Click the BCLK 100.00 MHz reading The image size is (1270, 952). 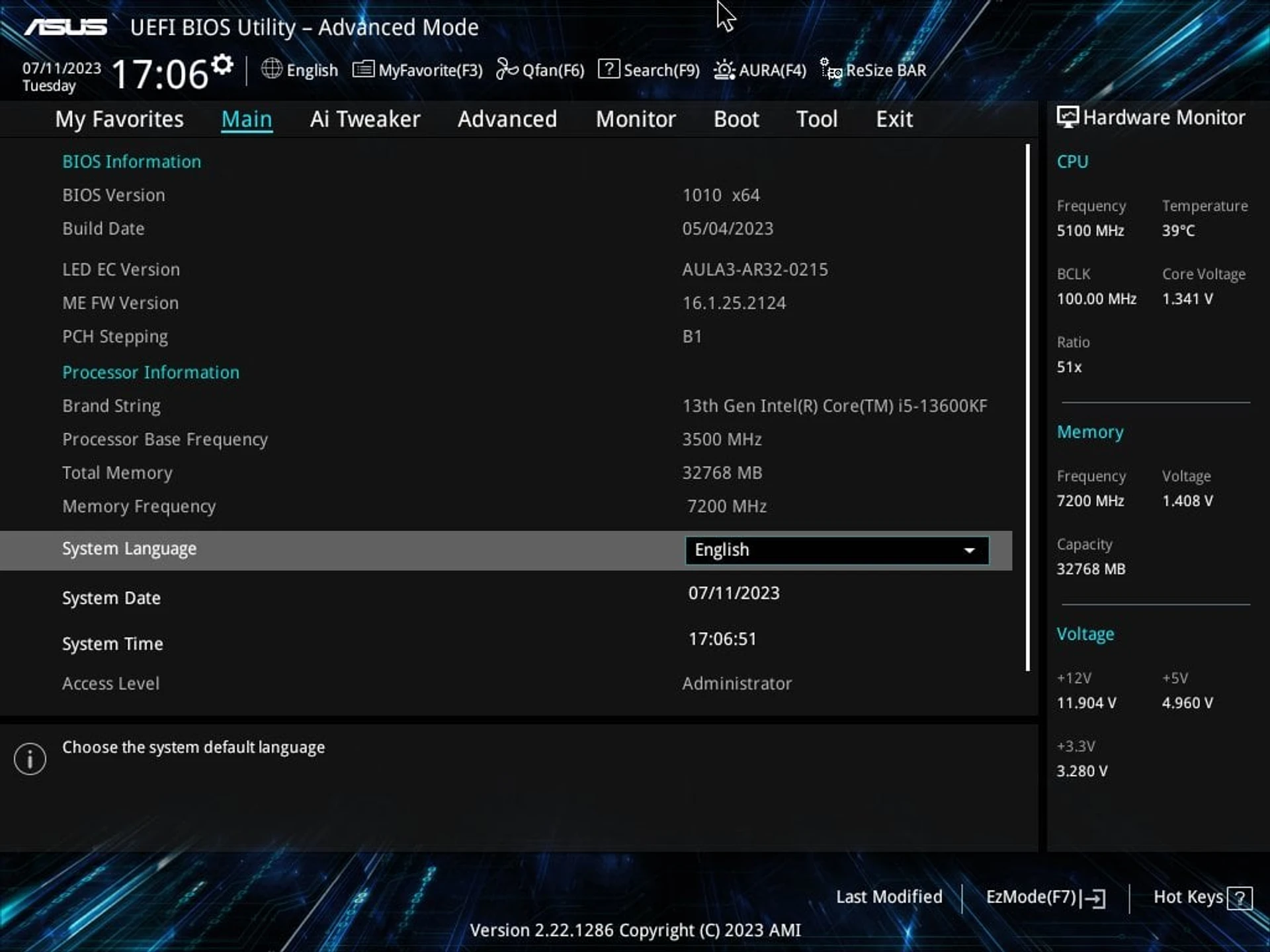pyautogui.click(x=1097, y=299)
